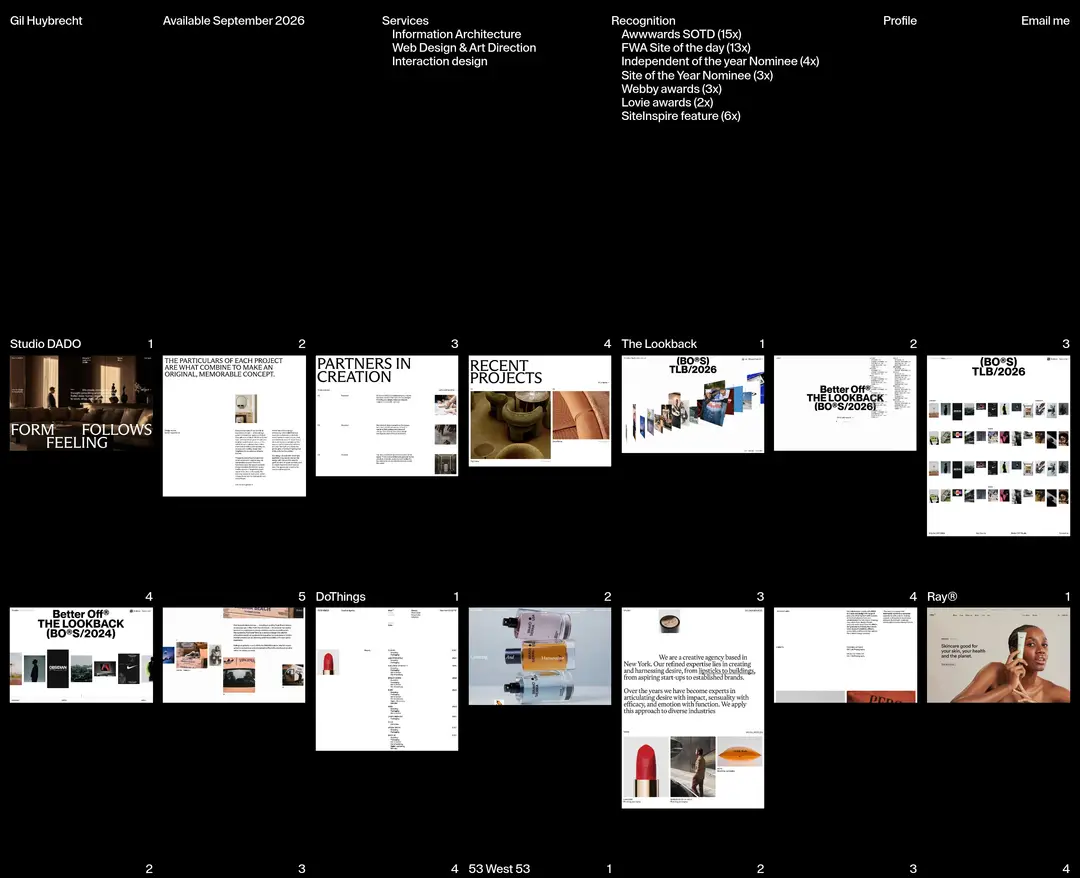The height and width of the screenshot is (878, 1080).
Task: View the Ray® skincare hero thumbnail
Action: (x=998, y=655)
